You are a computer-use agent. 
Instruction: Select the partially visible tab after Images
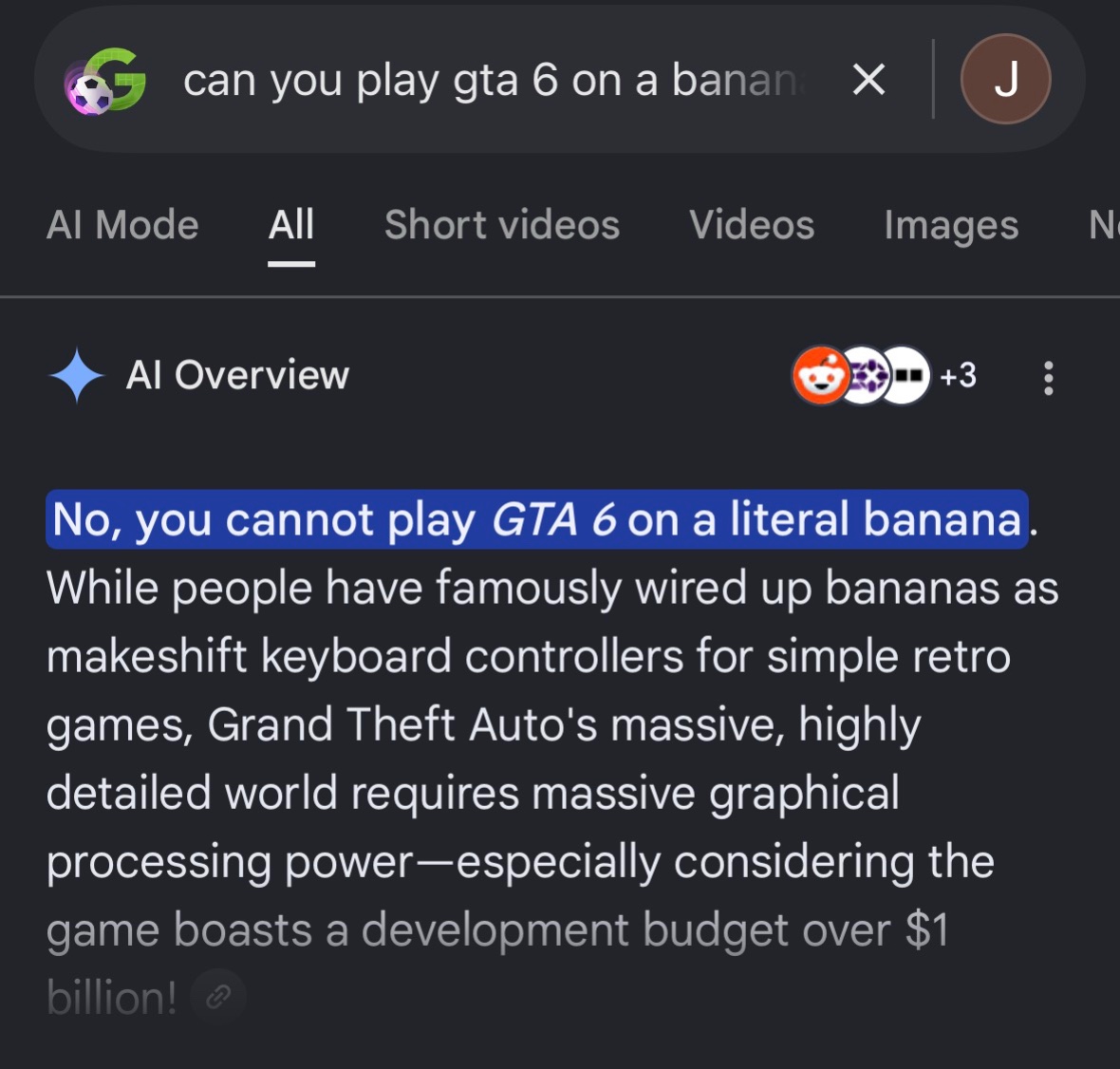(x=1104, y=225)
